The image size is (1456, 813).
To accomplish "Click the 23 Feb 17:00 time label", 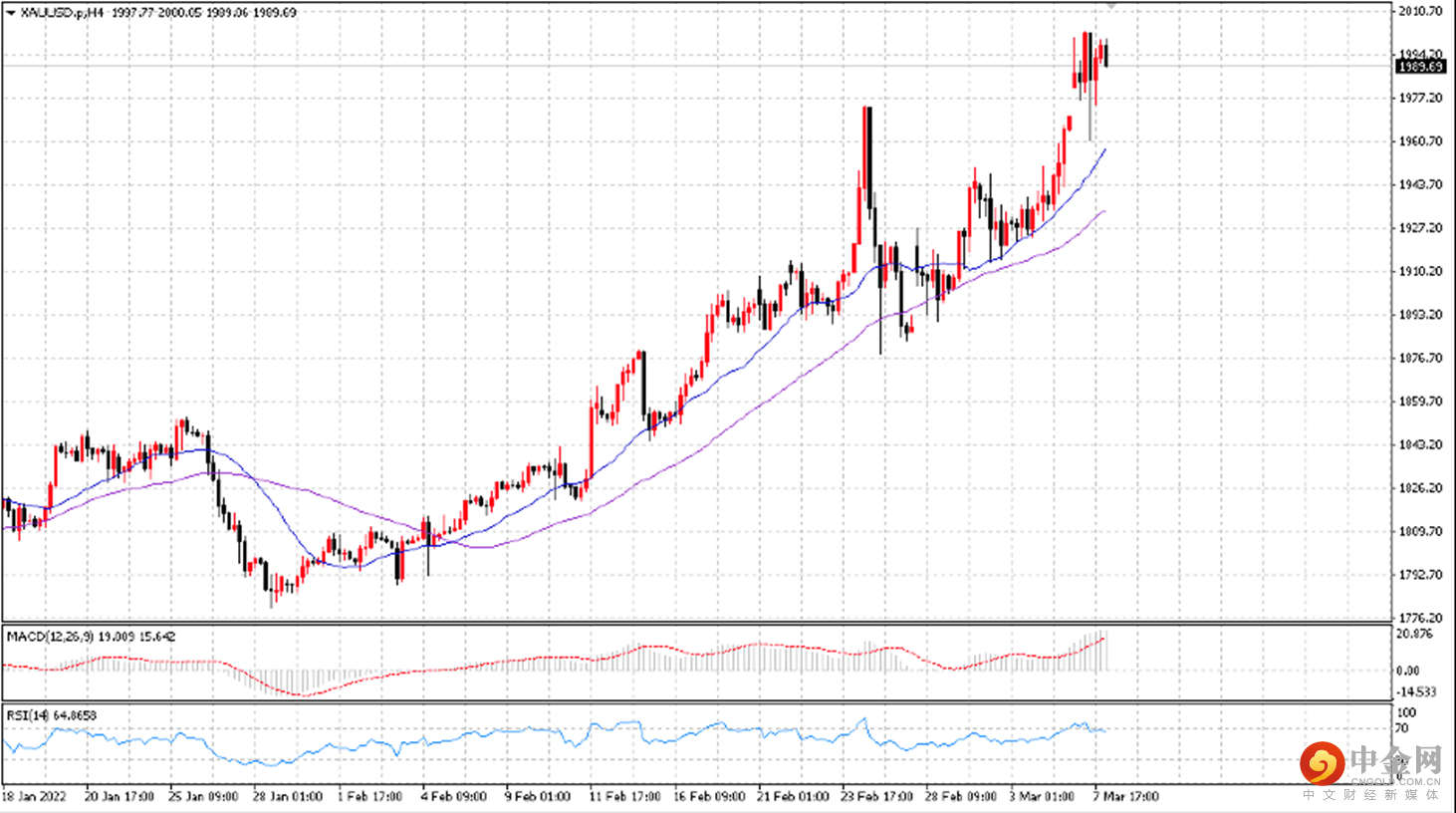I will [x=878, y=797].
